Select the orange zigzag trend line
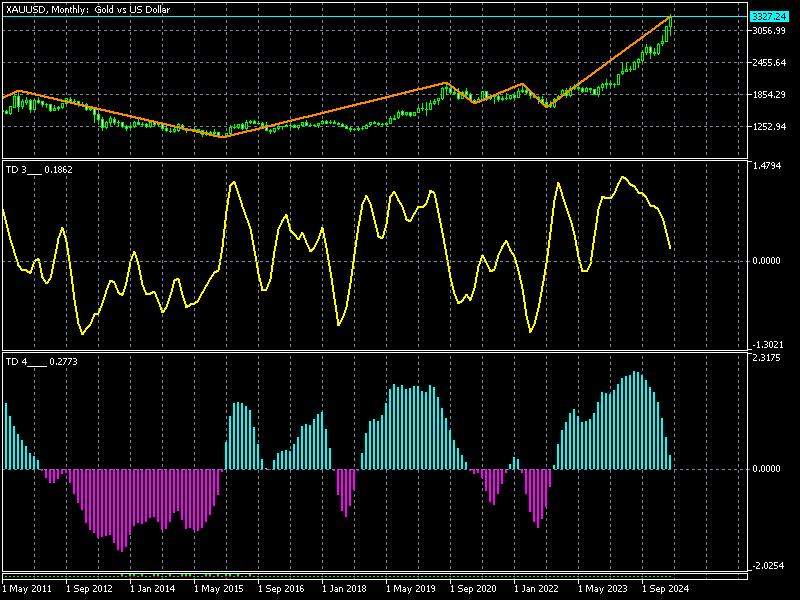Screen dimensions: 800x600 click(x=334, y=109)
